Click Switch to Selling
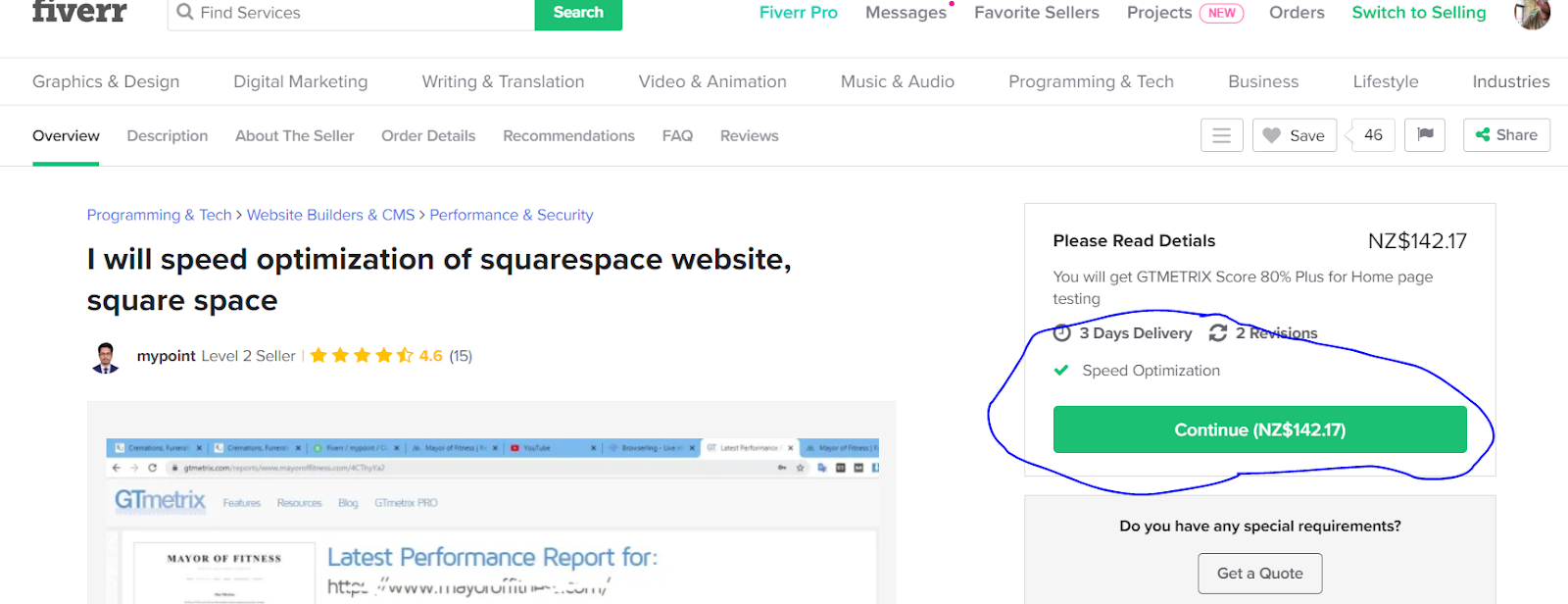 (x=1418, y=13)
